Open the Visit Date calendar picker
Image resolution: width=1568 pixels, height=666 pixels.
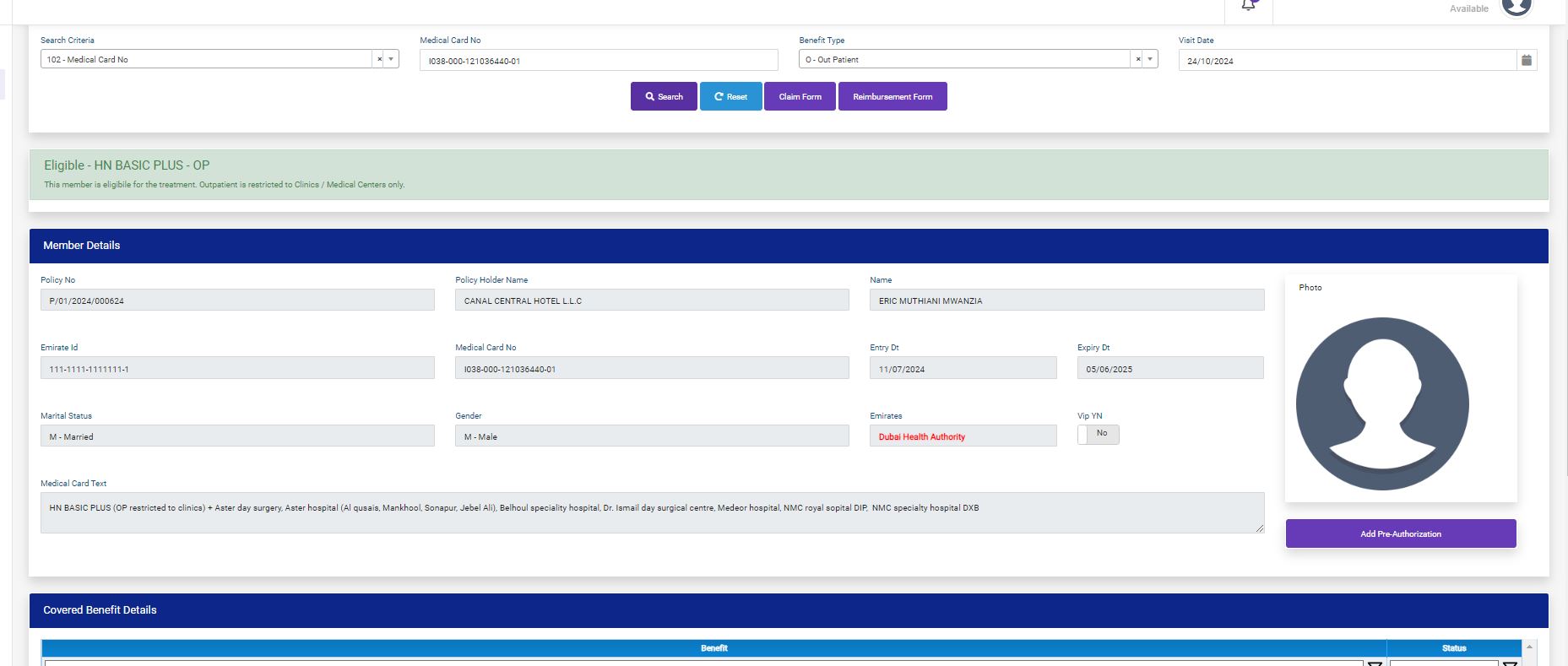pos(1526,60)
